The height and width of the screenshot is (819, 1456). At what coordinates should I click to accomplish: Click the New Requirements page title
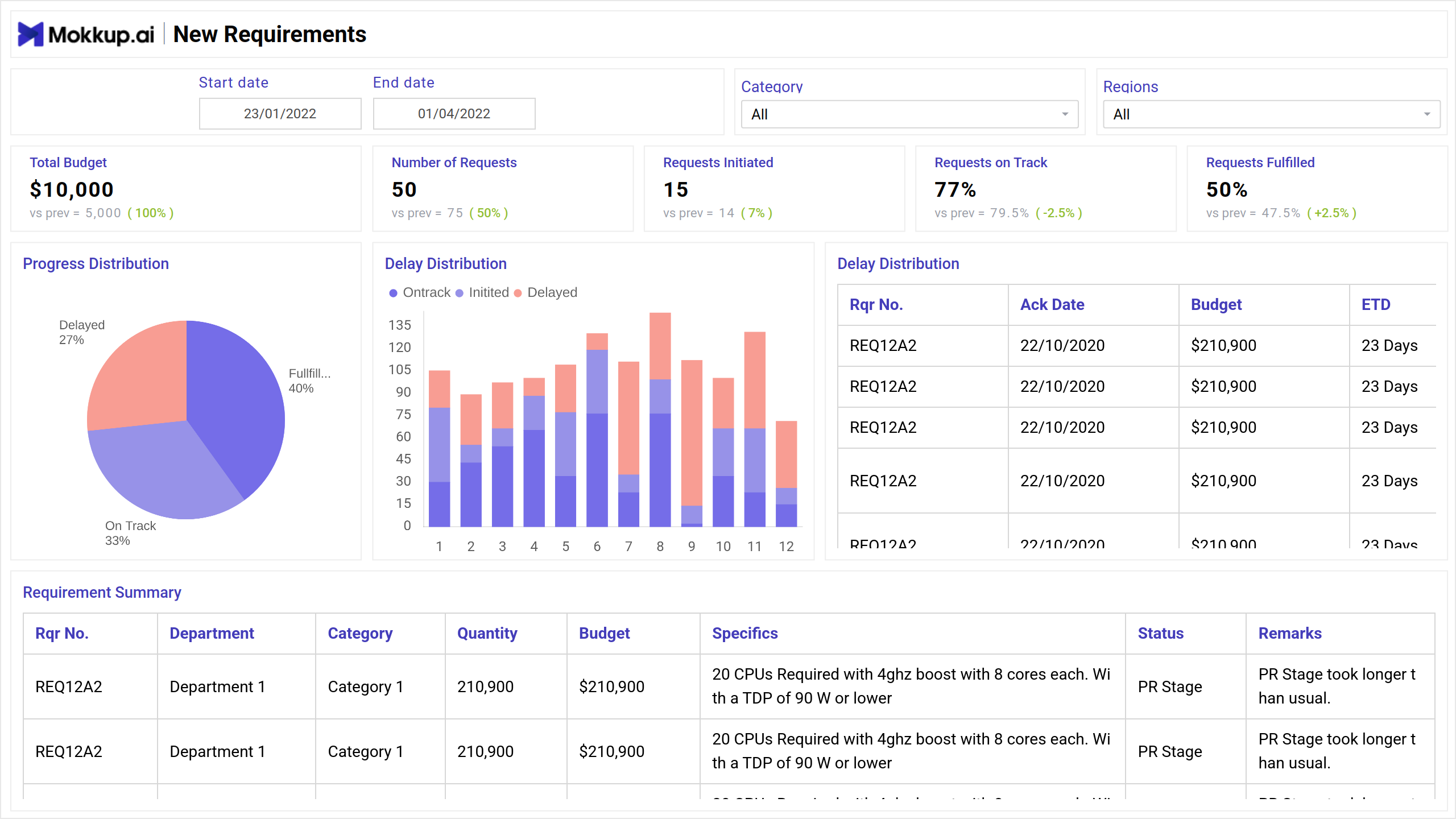click(x=270, y=34)
